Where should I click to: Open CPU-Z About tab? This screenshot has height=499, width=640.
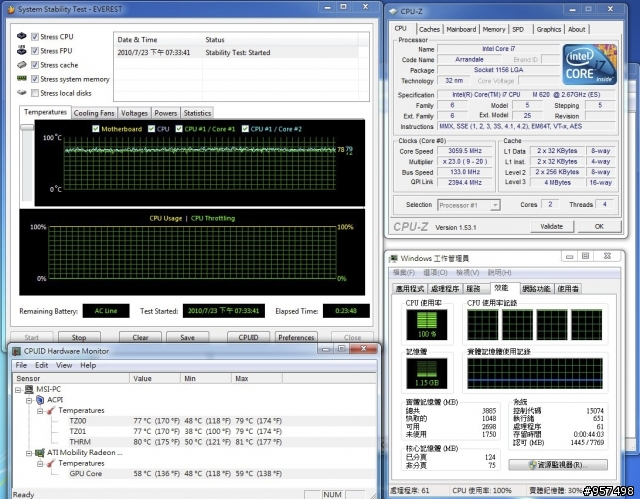[x=577, y=29]
